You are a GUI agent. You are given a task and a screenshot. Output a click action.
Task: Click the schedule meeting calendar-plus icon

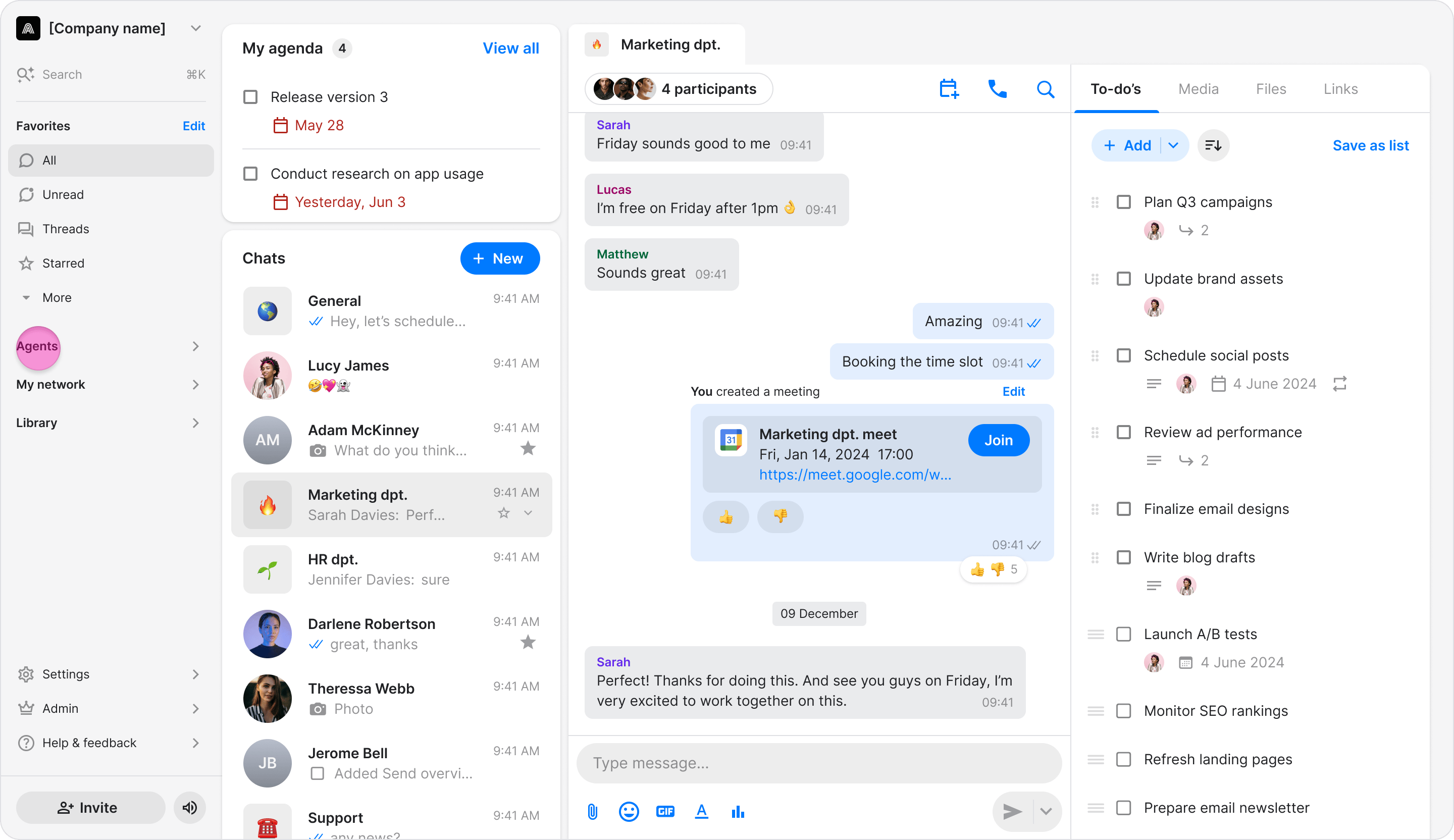[x=949, y=89]
